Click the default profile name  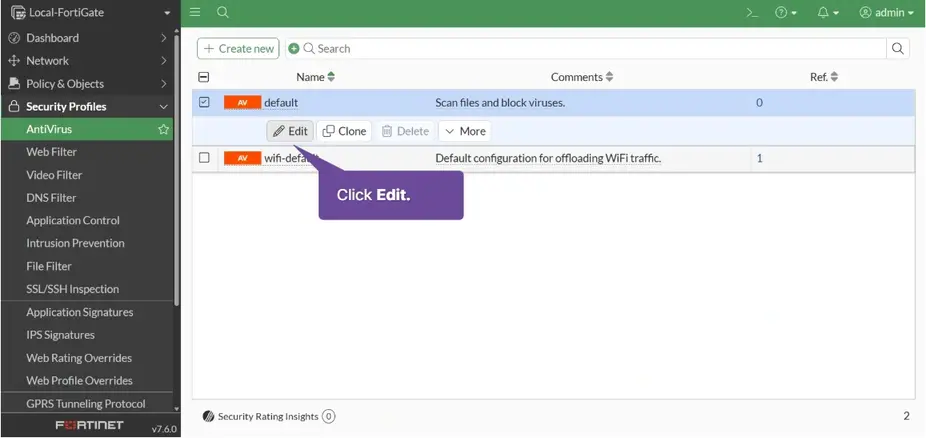pos(281,103)
